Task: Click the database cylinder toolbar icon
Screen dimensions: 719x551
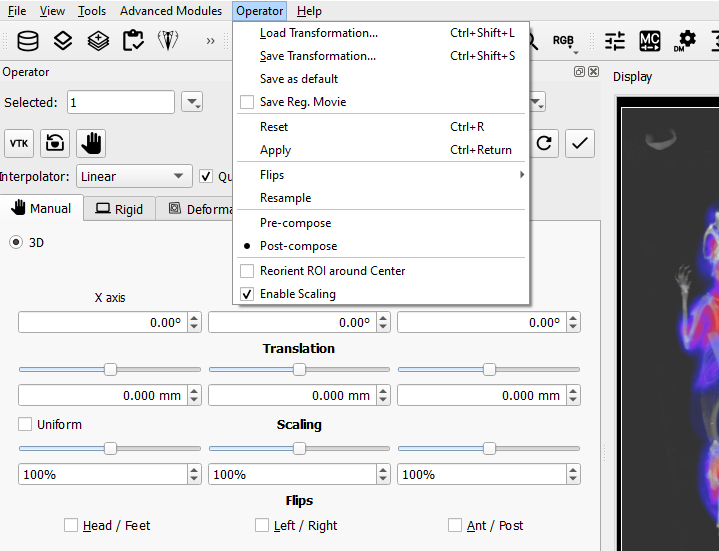Action: pos(29,41)
